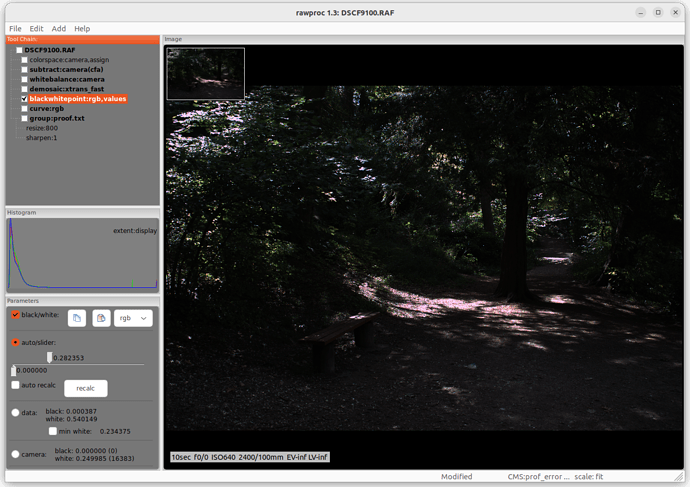Image resolution: width=690 pixels, height=487 pixels.
Task: Click the window resize grip in status bar
Action: (x=680, y=476)
